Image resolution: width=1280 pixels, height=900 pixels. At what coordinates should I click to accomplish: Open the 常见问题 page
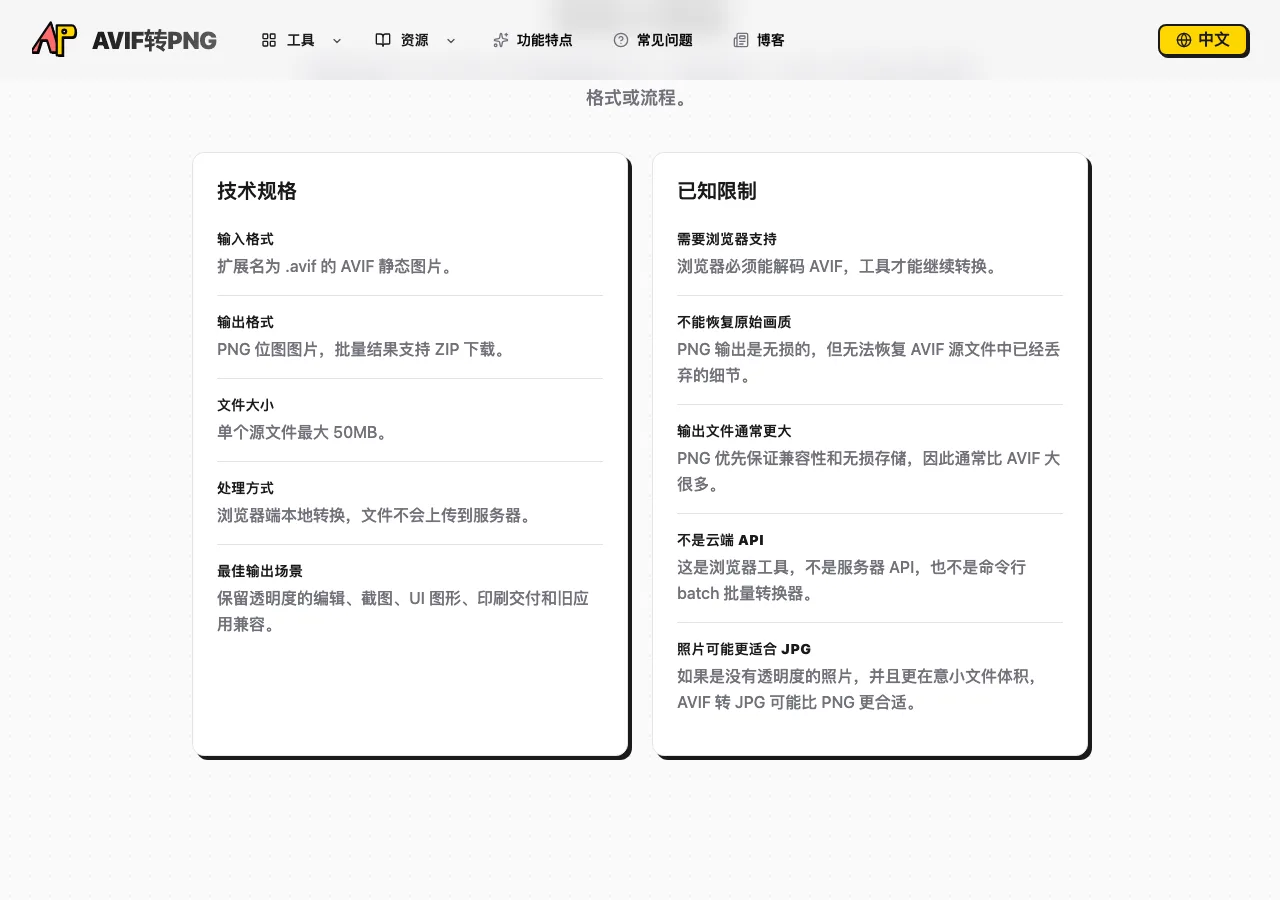coord(653,40)
